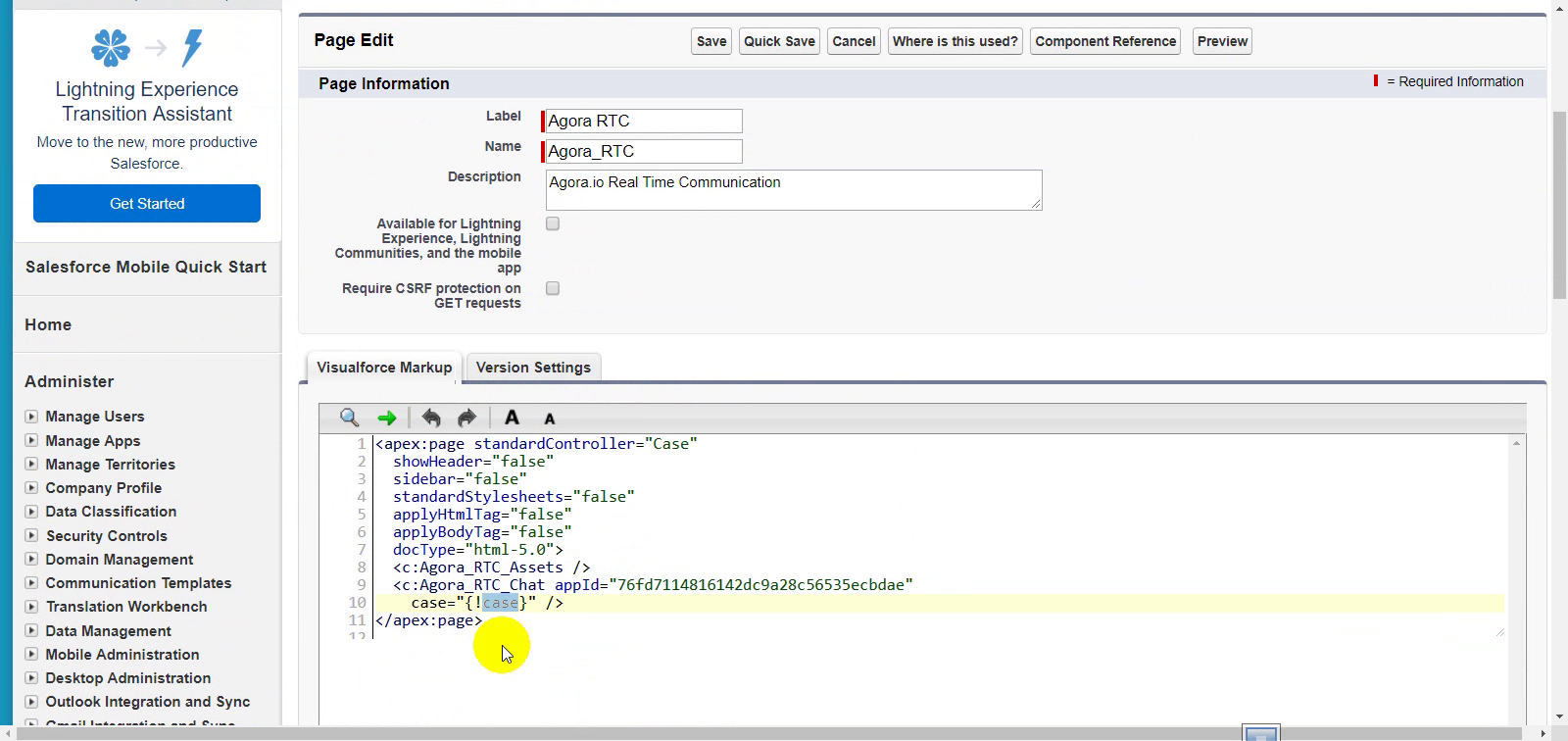Expand the Desktop Administration arrow

click(31, 678)
